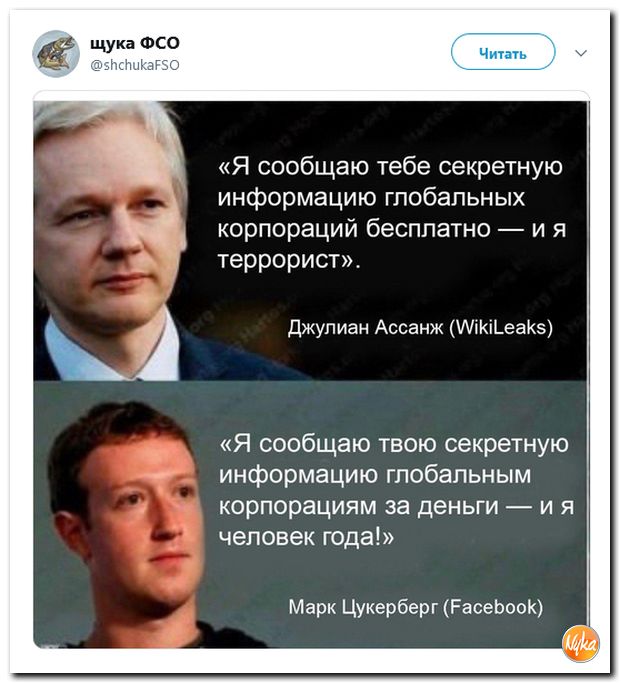621x684 pixels.
Task: Click the Марк Цукерберг caption text
Action: coord(362,606)
